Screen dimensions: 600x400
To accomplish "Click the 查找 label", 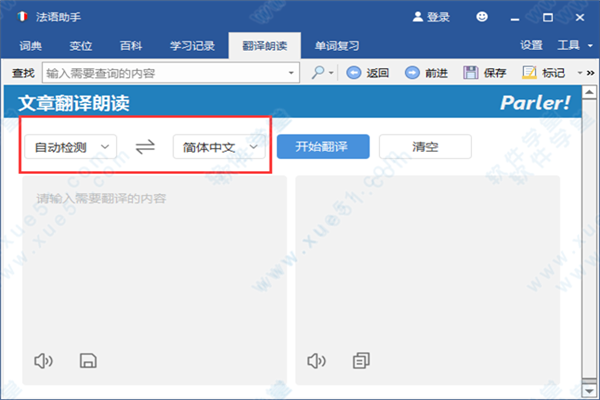I will [23, 73].
